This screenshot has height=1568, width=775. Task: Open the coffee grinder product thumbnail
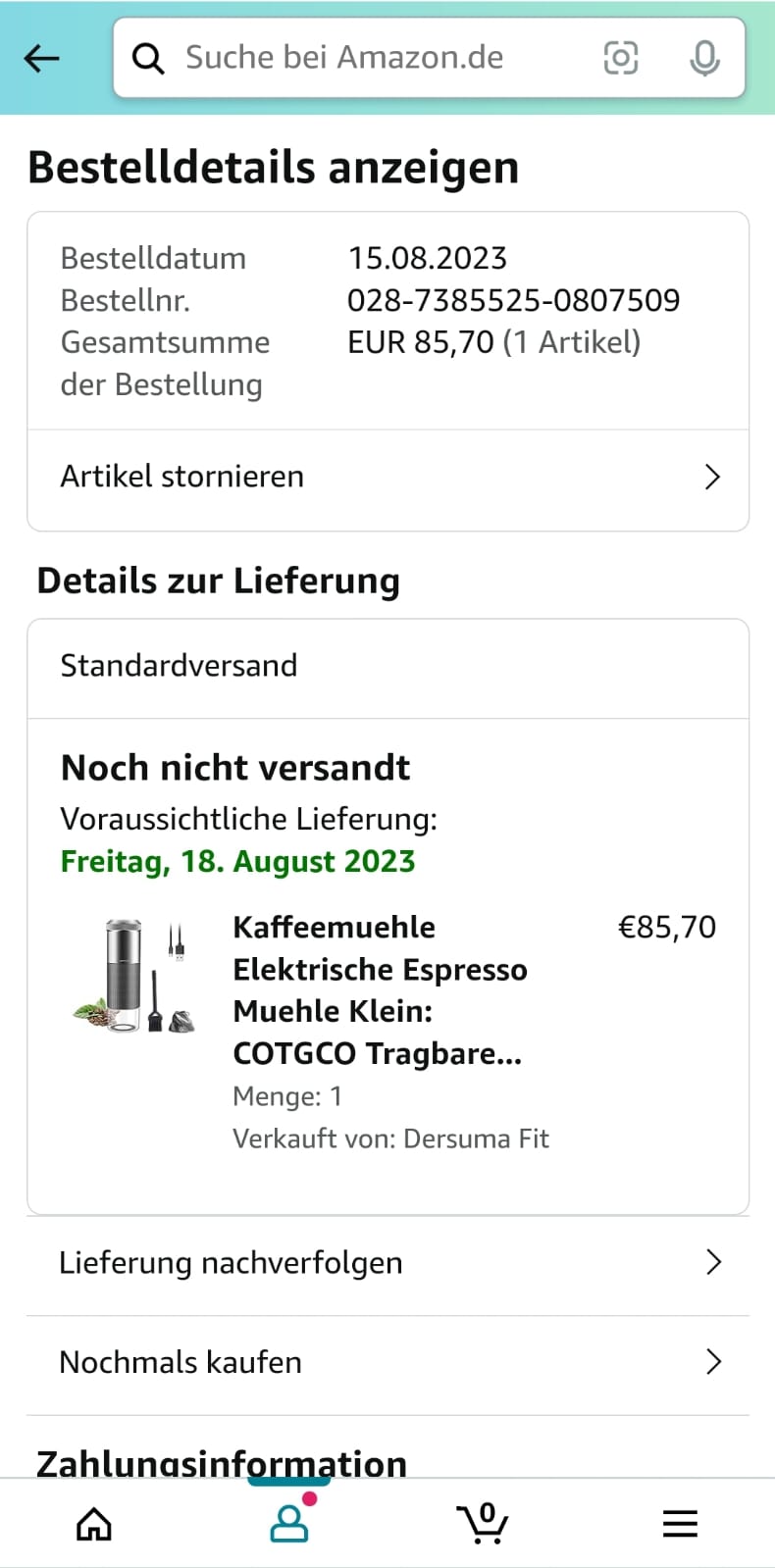pyautogui.click(x=135, y=977)
